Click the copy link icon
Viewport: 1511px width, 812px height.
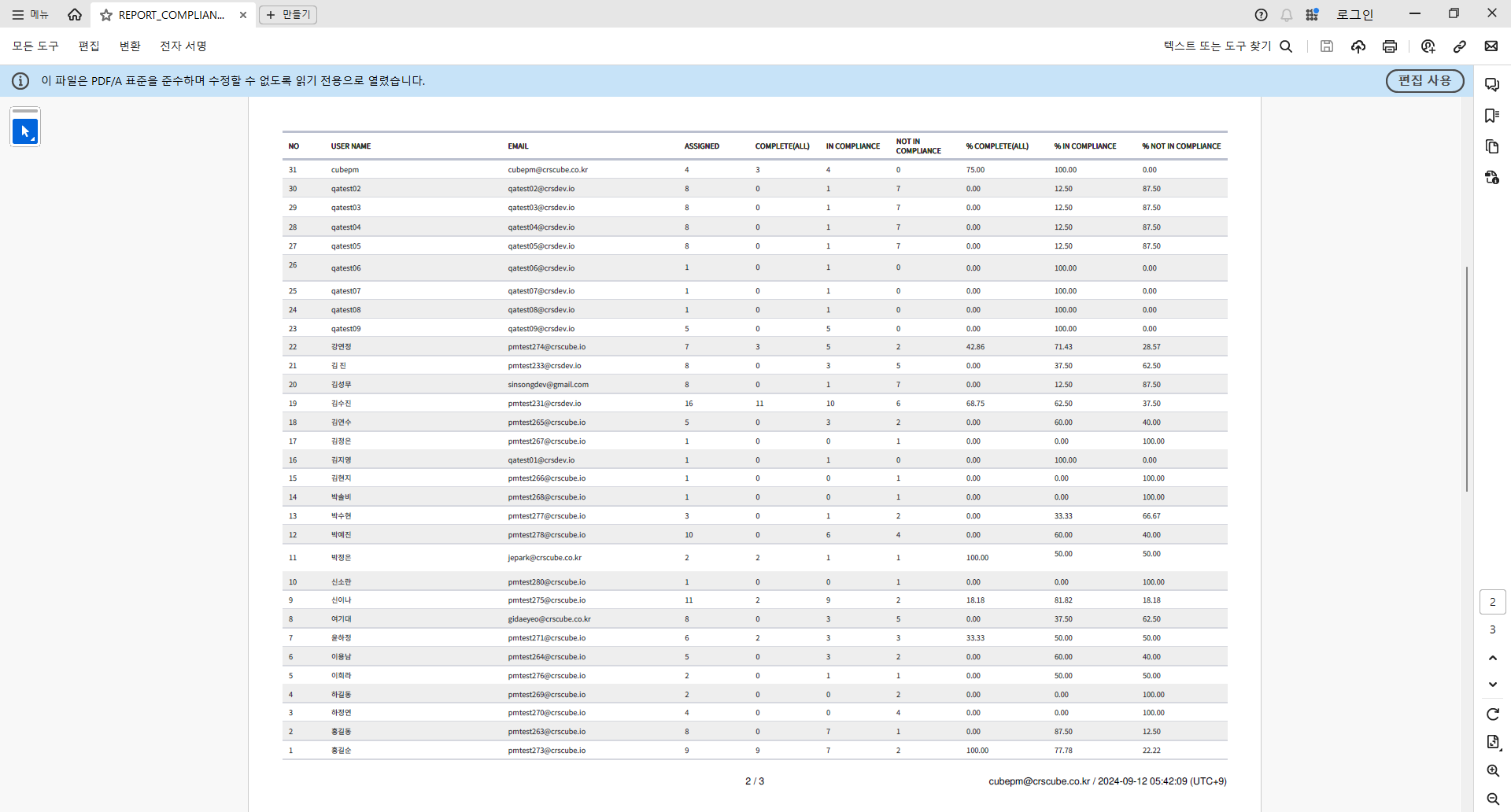click(x=1460, y=46)
